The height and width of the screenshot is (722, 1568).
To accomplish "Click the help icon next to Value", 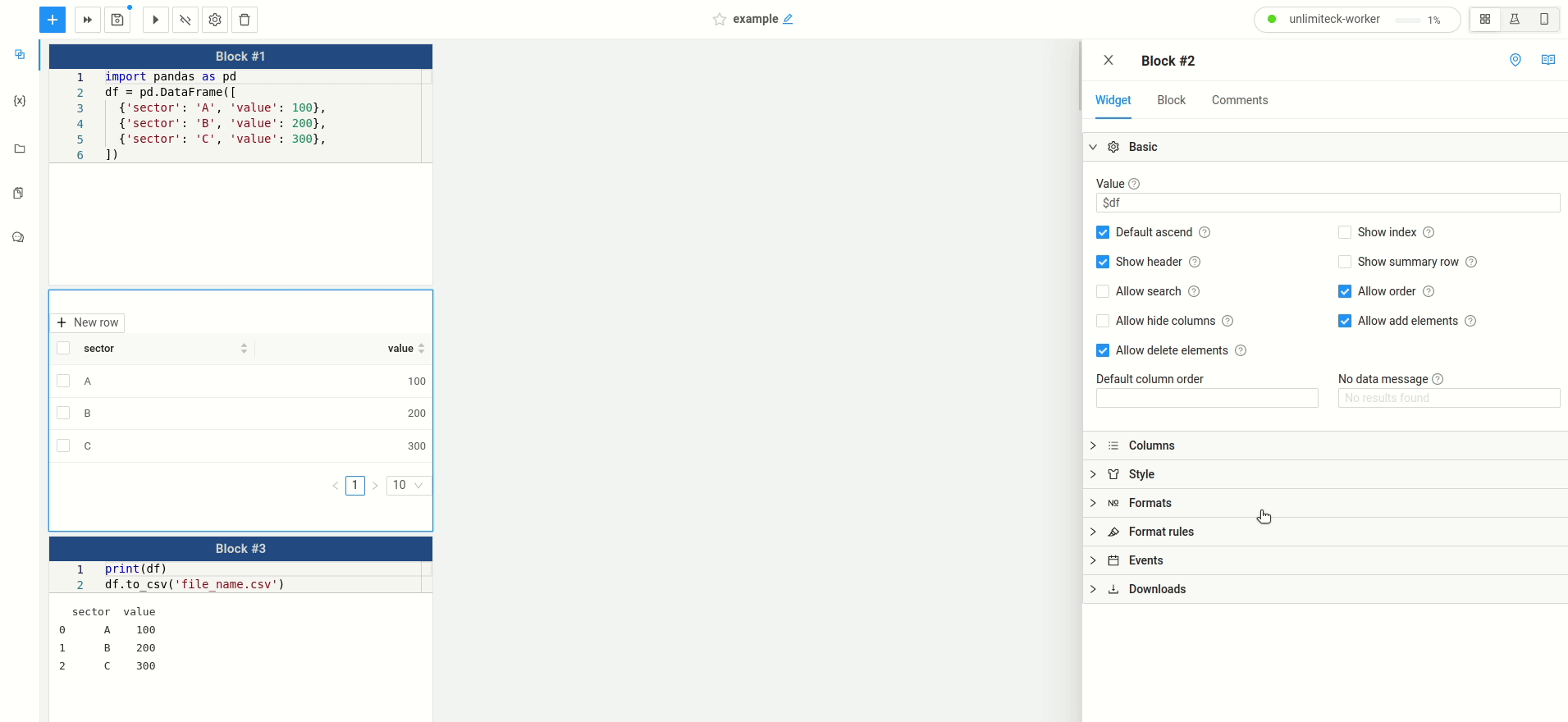I will (x=1134, y=184).
